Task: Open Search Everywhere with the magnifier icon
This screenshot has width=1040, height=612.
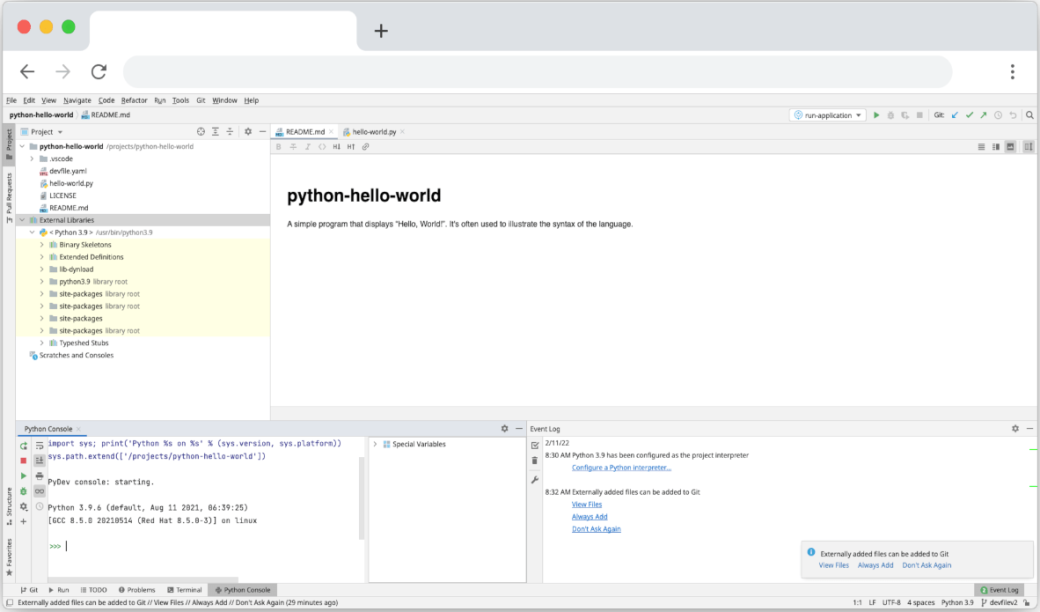Action: click(1030, 115)
